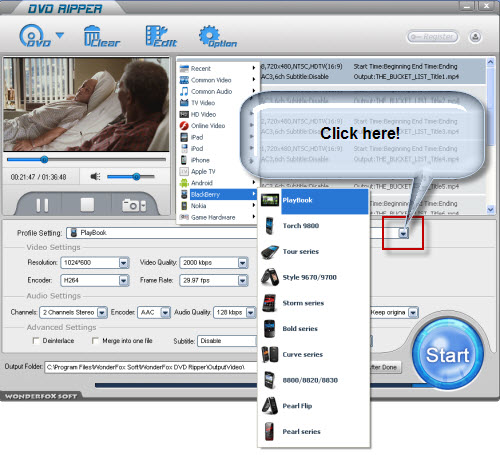The image size is (500, 455).
Task: Click the Subtitle Disable field
Action: click(x=227, y=341)
